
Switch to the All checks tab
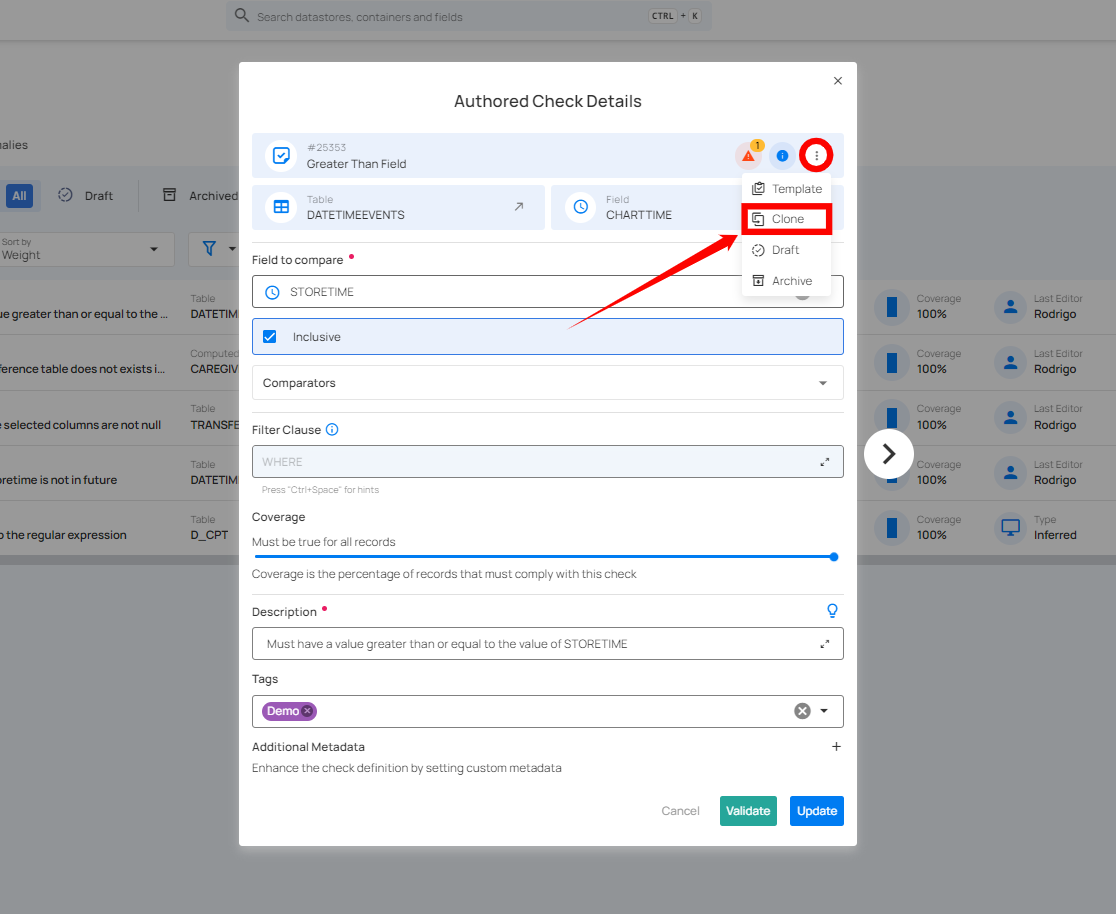(x=20, y=196)
